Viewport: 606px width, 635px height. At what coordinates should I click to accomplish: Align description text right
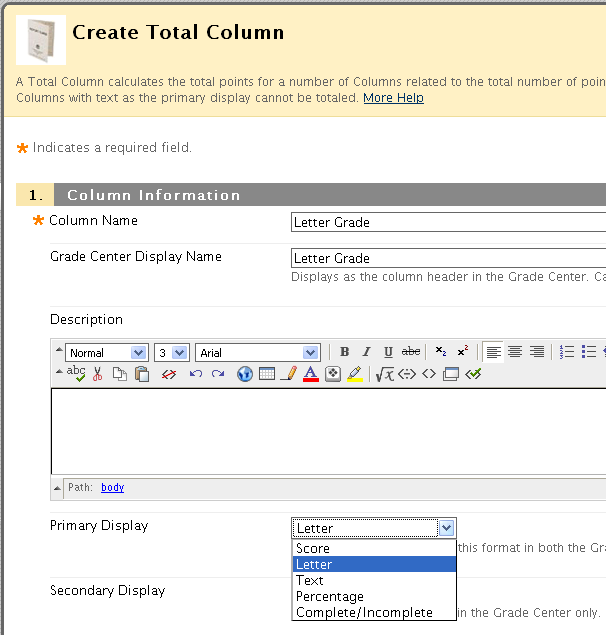coord(537,352)
